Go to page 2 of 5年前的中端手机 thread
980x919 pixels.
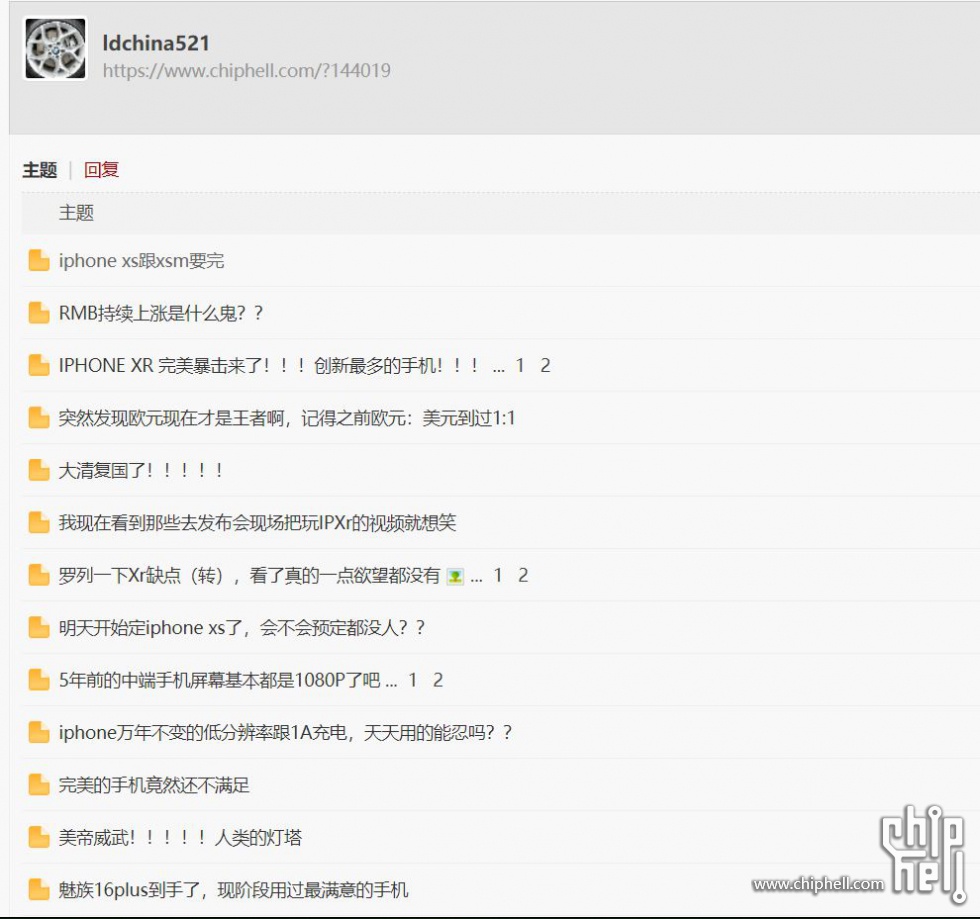(438, 681)
